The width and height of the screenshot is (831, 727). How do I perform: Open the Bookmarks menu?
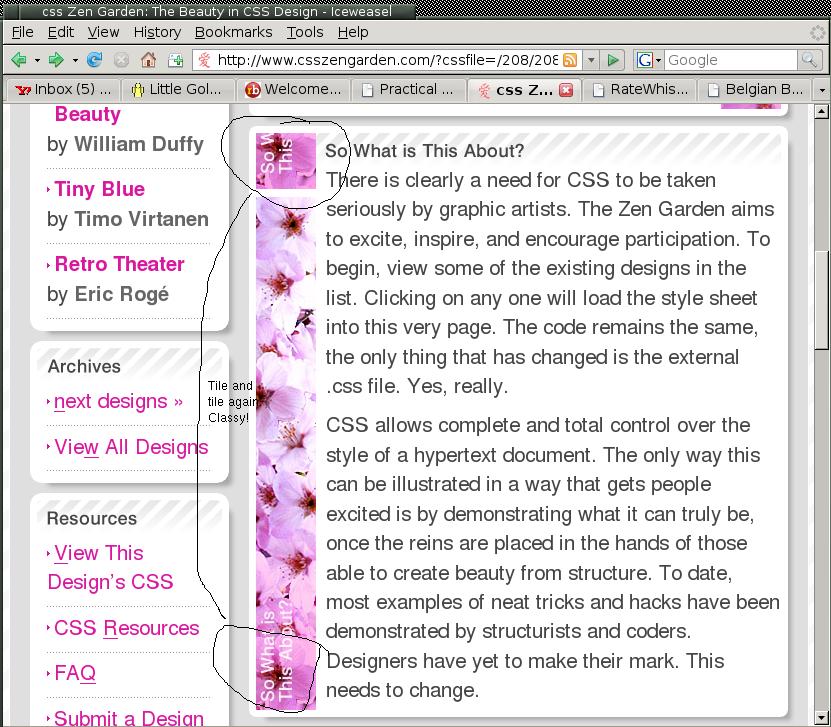point(234,32)
